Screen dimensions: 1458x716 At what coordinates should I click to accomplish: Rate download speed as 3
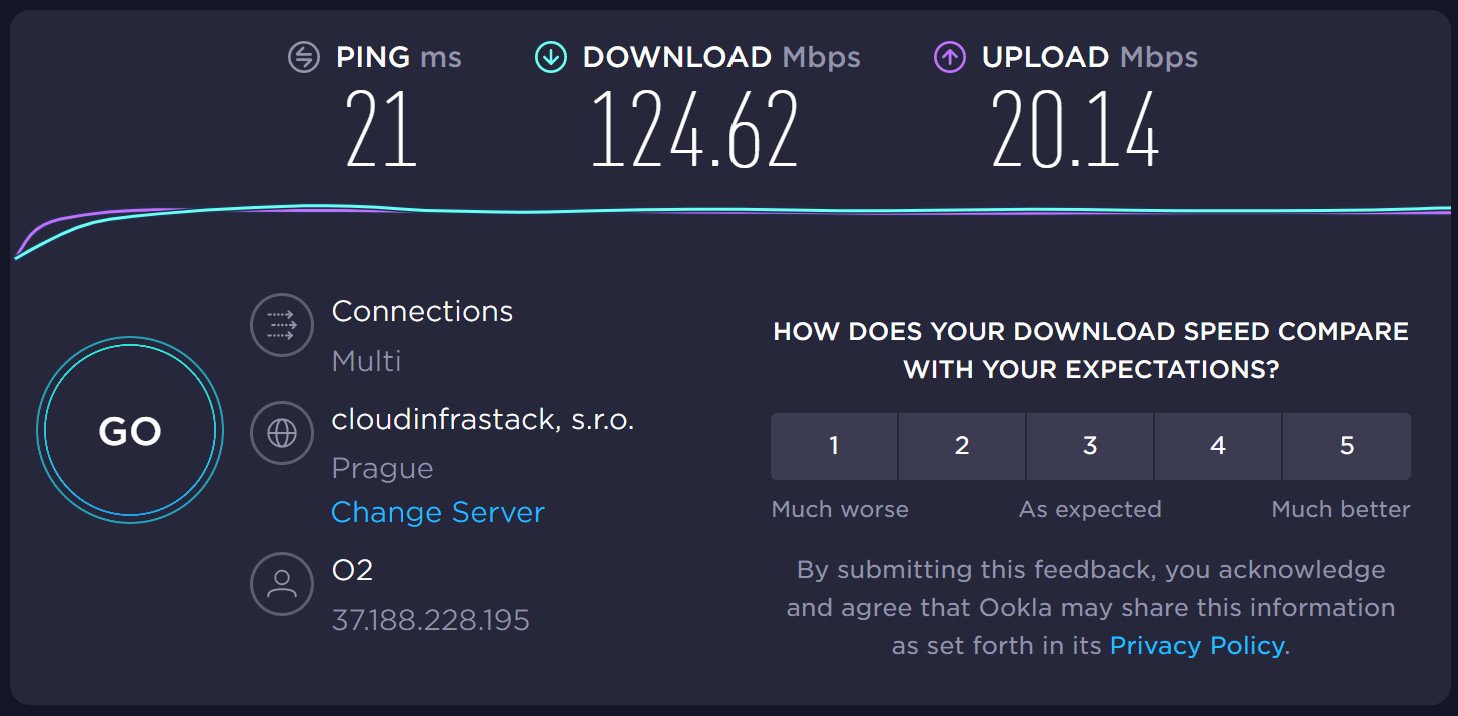1090,446
